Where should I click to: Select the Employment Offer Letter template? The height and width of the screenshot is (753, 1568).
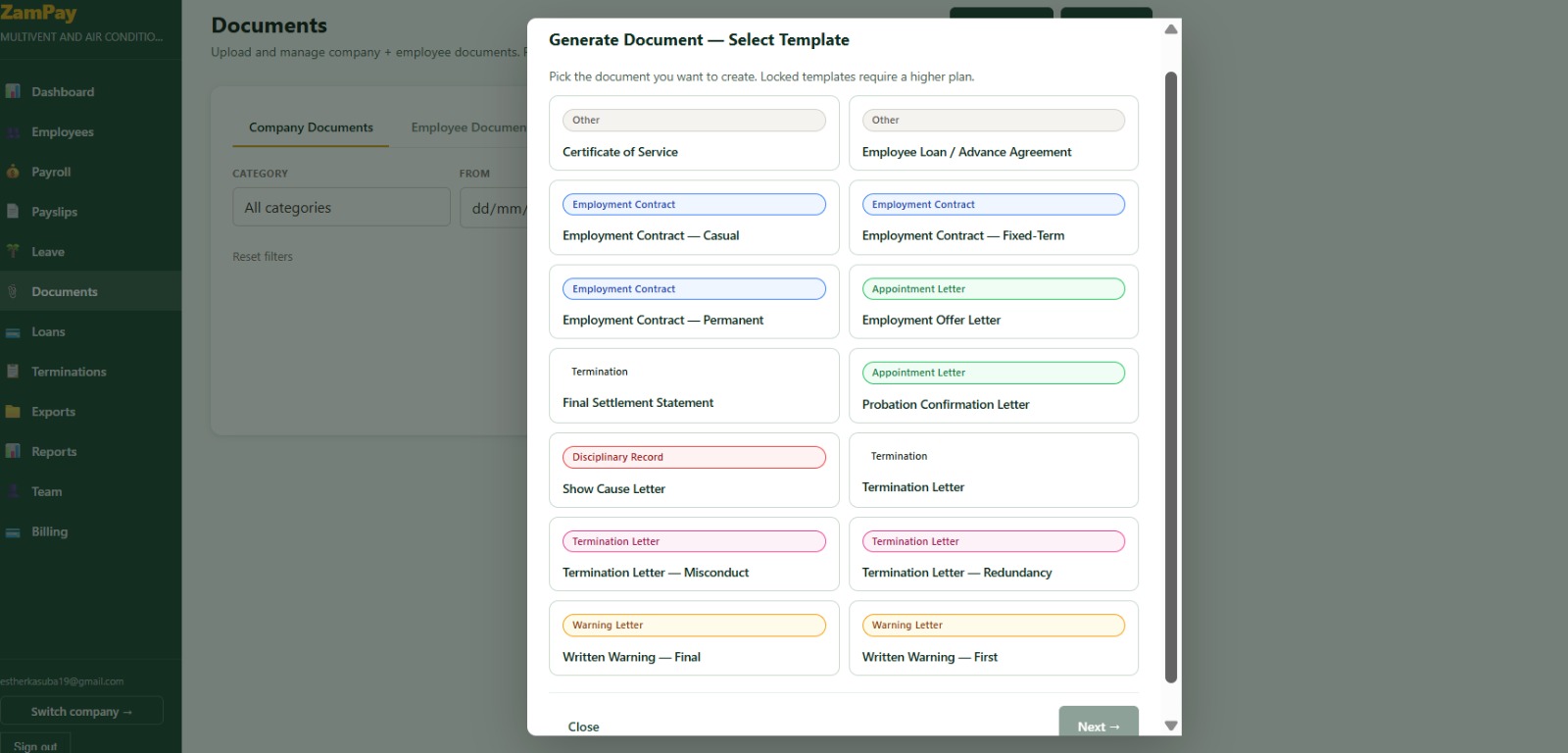(x=993, y=301)
